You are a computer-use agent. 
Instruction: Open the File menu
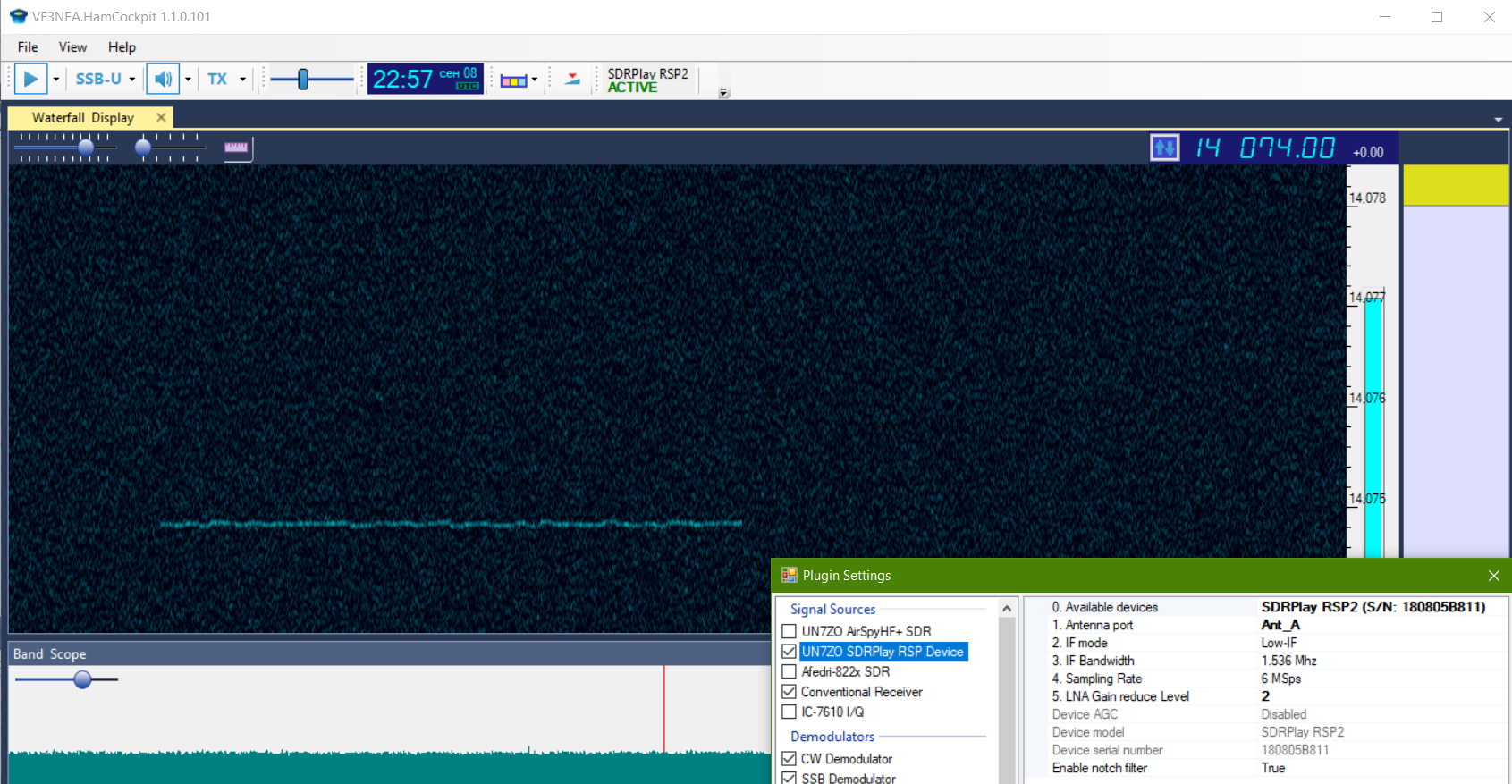[x=28, y=47]
